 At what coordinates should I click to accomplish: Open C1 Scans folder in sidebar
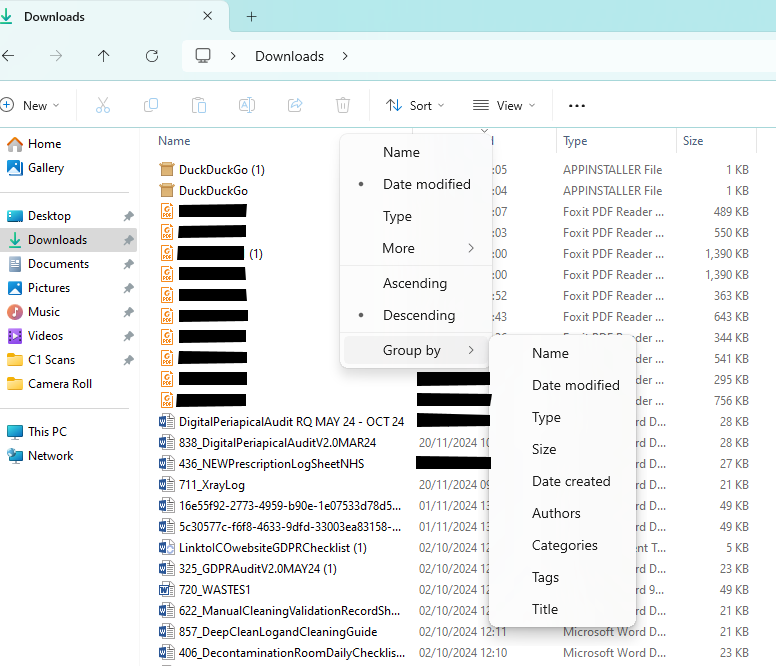pos(68,360)
